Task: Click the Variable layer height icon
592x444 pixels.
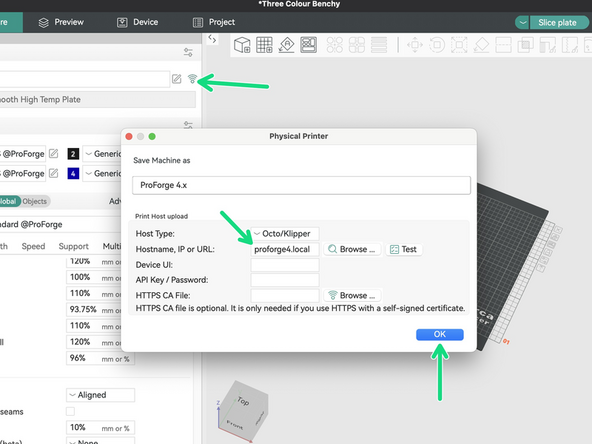Action: click(379, 45)
